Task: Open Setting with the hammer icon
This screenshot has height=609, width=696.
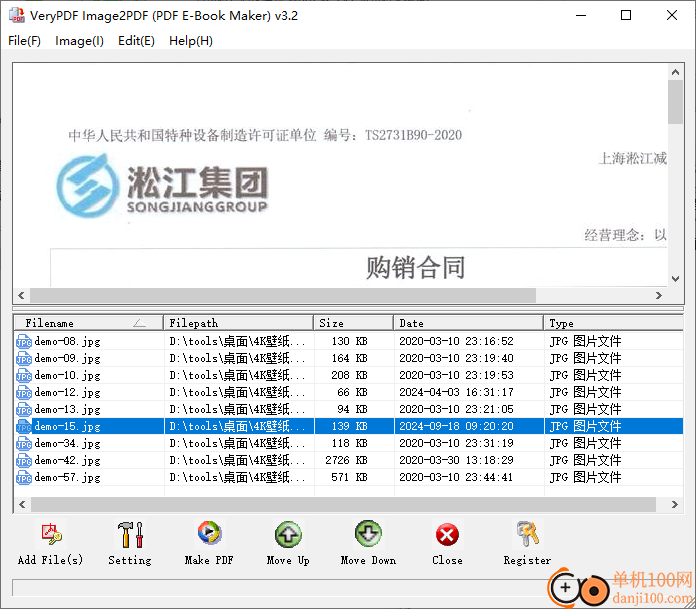Action: (130, 534)
